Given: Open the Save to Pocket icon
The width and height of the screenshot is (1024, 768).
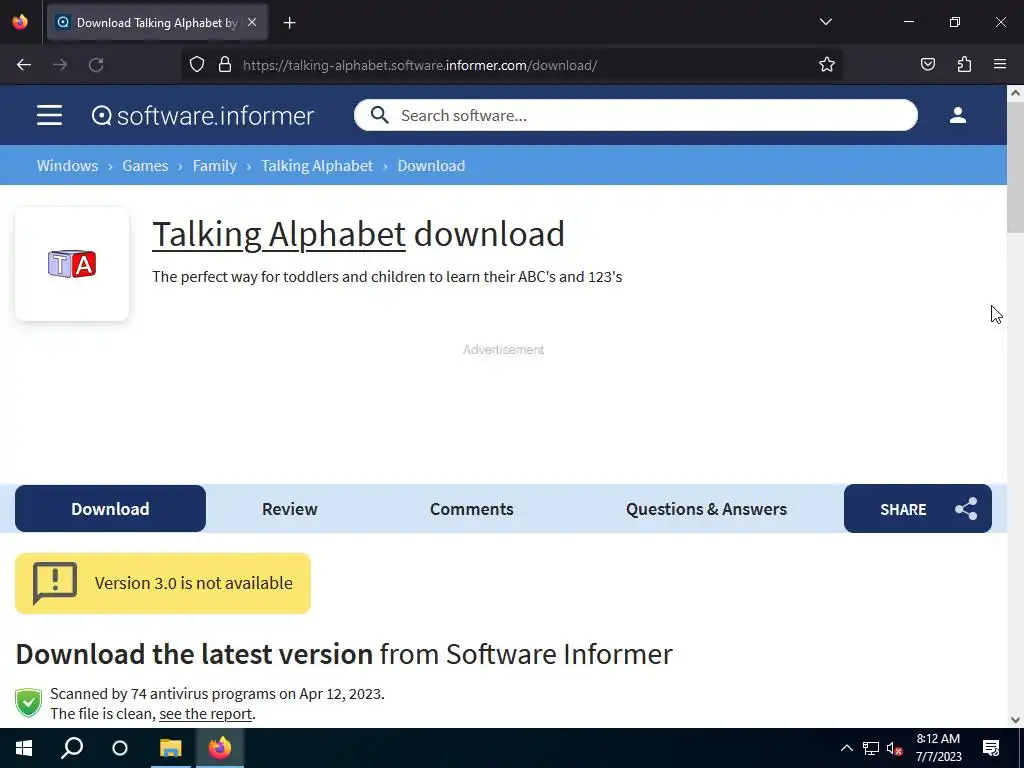Looking at the screenshot, I should click(x=927, y=65).
